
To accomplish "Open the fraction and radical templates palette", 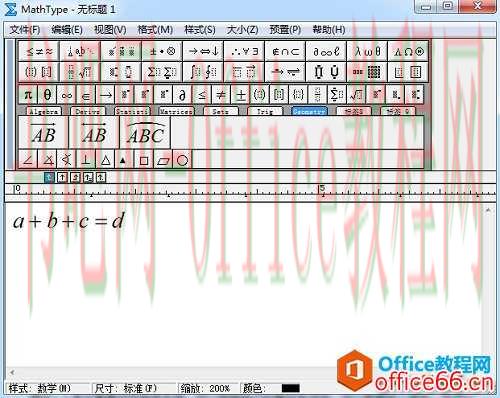I will point(80,72).
